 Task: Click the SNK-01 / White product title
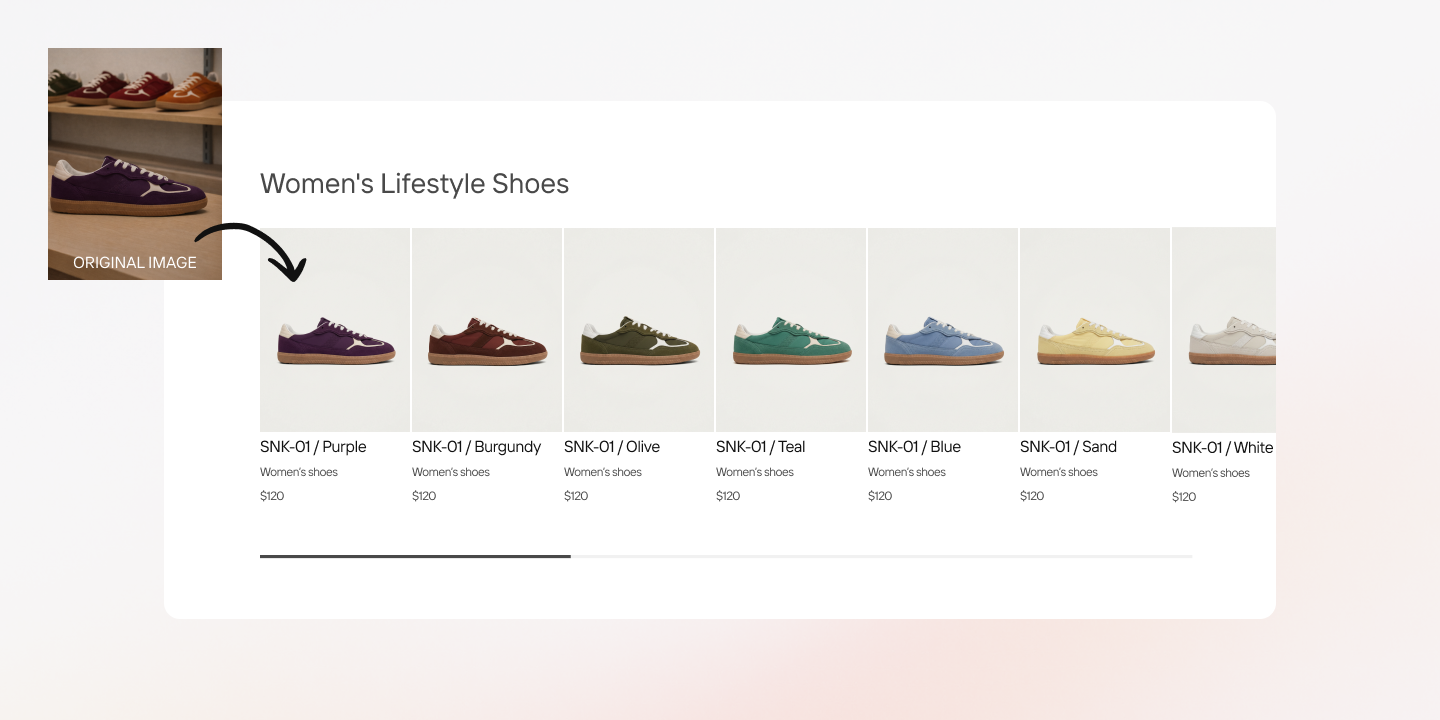pyautogui.click(x=1222, y=448)
